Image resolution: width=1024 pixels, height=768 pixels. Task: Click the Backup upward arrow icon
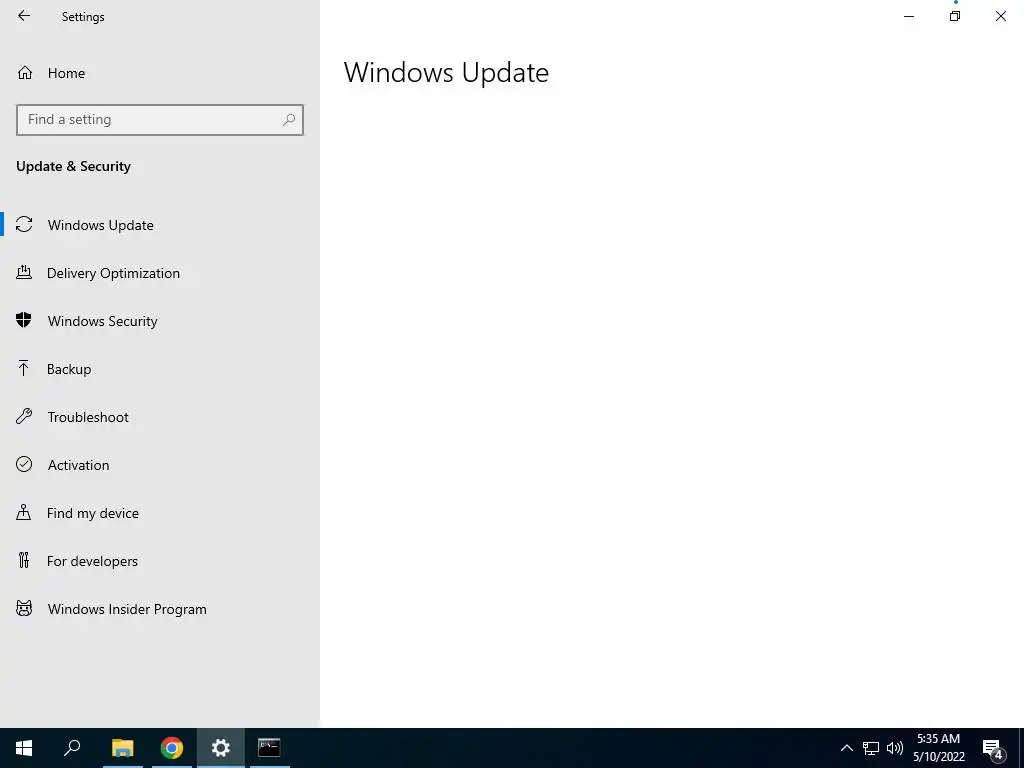pyautogui.click(x=24, y=368)
